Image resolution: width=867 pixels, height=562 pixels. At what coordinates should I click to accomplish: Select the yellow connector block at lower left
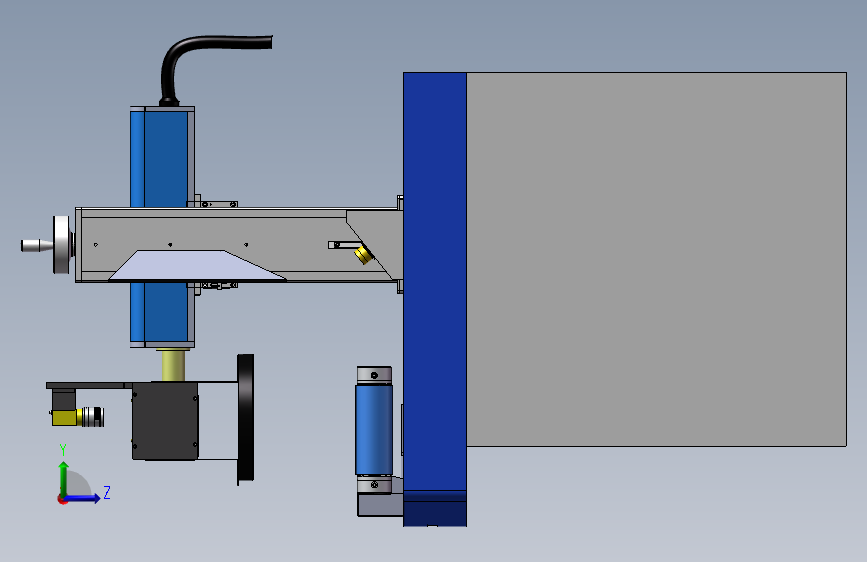click(65, 417)
